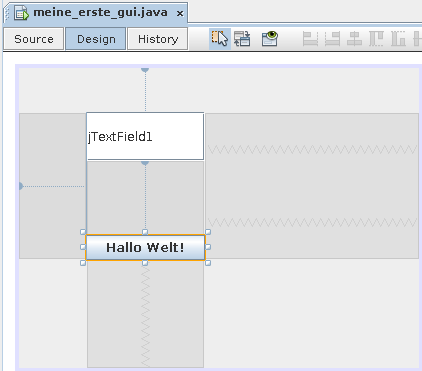The height and width of the screenshot is (371, 422).
Task: Click the top-left resize handle of Hallo Welt!
Action: coord(83,232)
